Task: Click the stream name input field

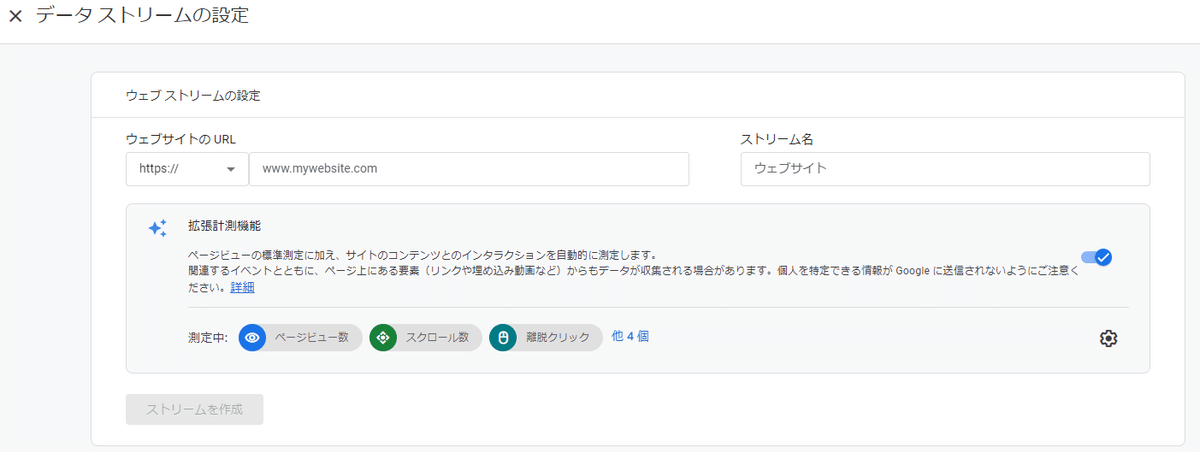Action: [945, 169]
